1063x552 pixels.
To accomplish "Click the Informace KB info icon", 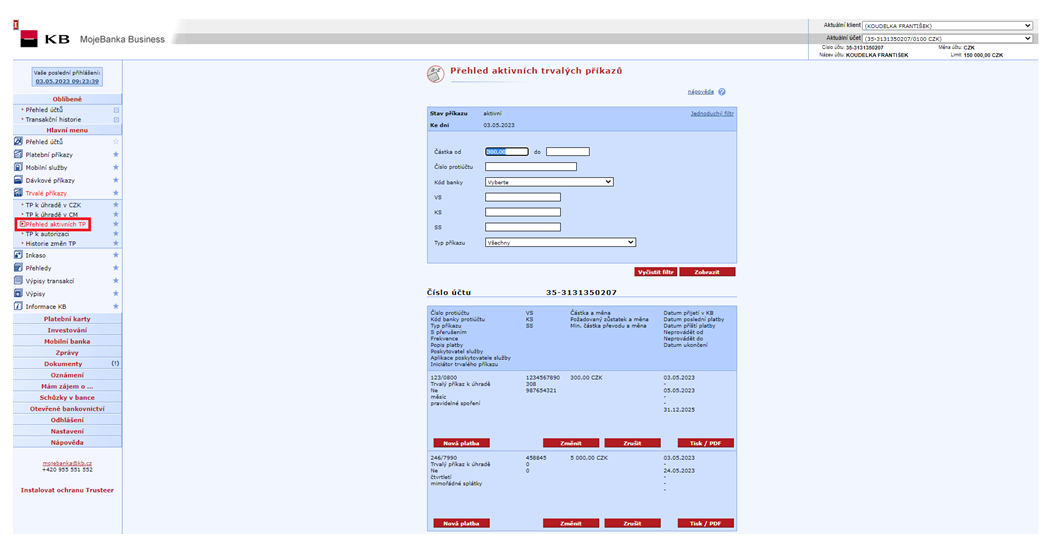I will coord(18,306).
